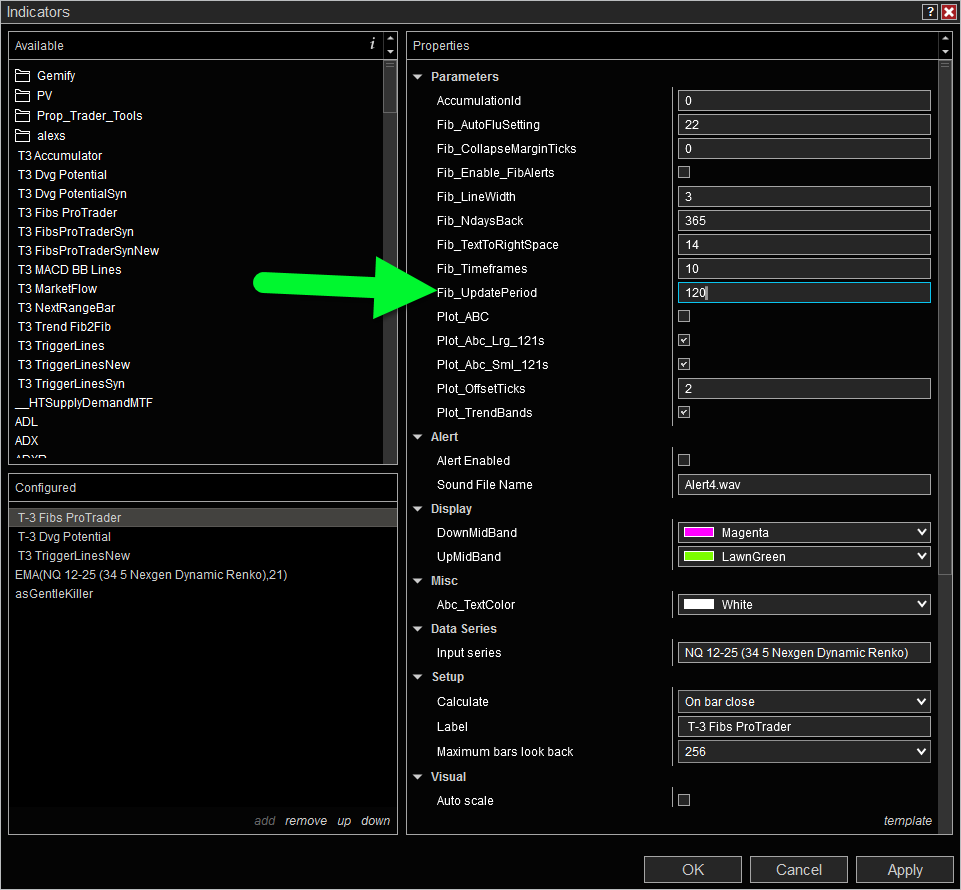
Task: Open the Gemify folder
Action: 56,76
